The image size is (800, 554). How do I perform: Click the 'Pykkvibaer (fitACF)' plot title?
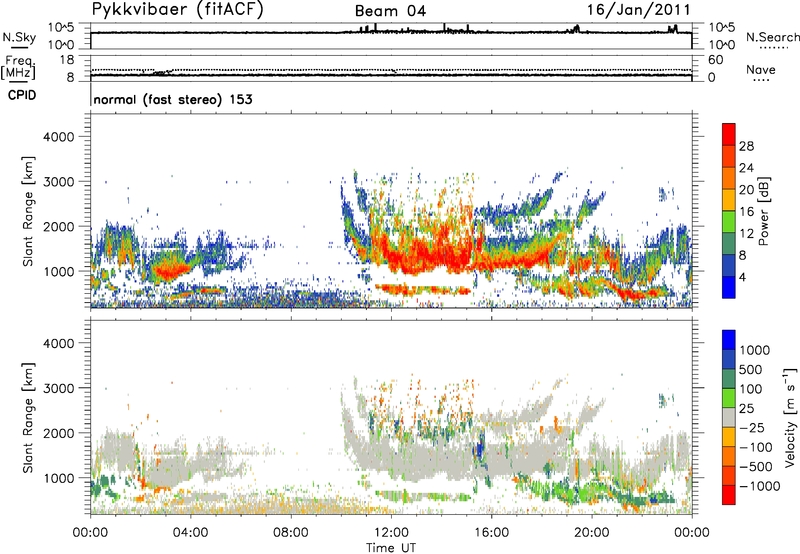[x=178, y=9]
